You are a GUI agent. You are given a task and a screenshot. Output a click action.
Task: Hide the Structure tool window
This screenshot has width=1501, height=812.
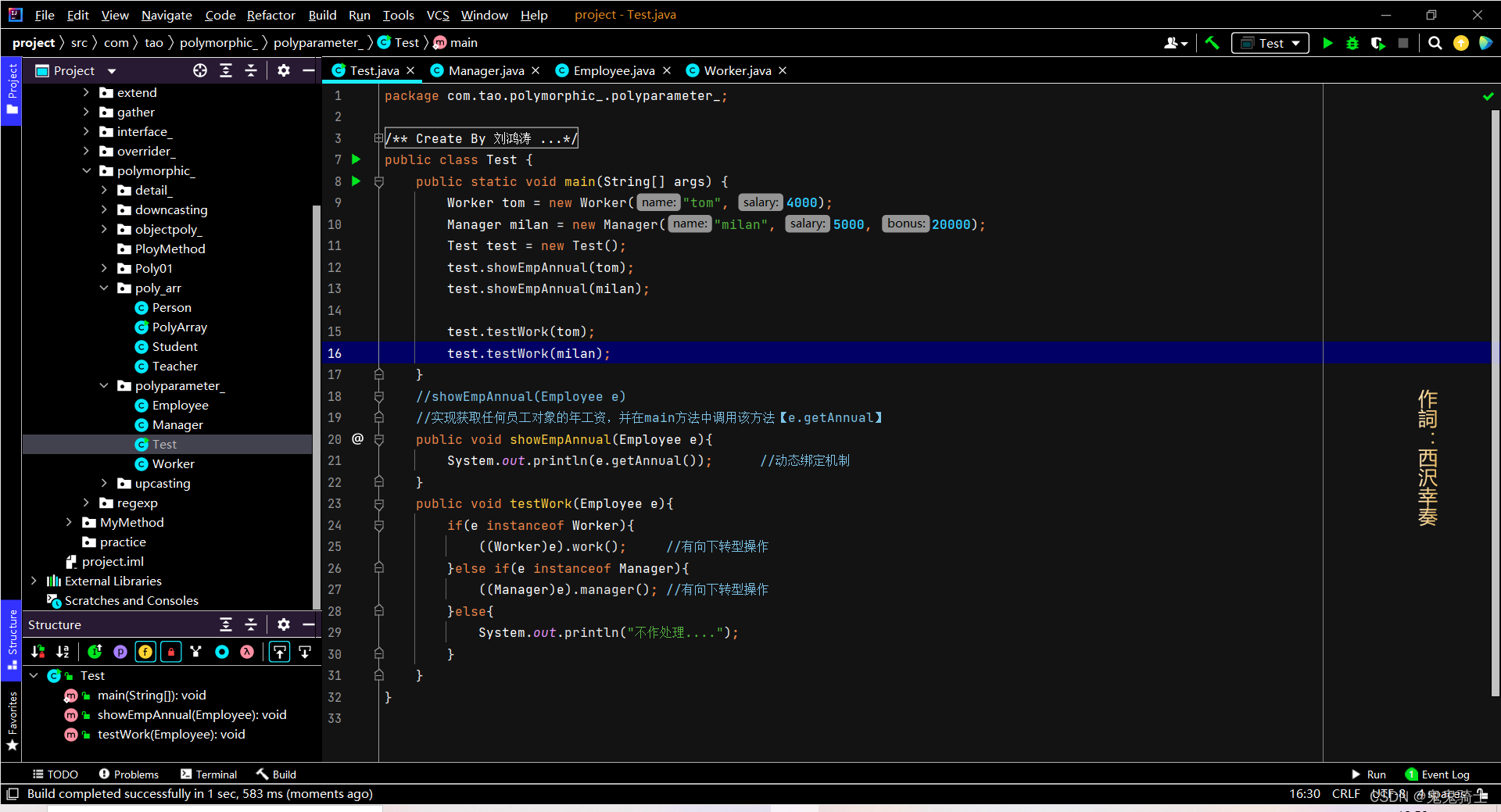coord(309,624)
